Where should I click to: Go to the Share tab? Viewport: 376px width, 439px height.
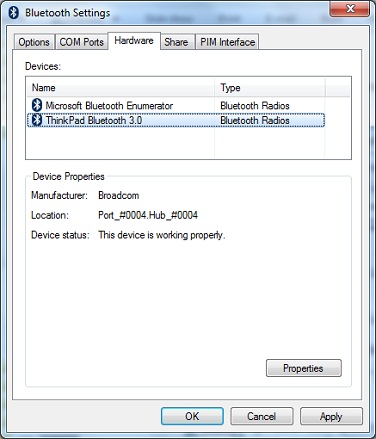tap(176, 42)
